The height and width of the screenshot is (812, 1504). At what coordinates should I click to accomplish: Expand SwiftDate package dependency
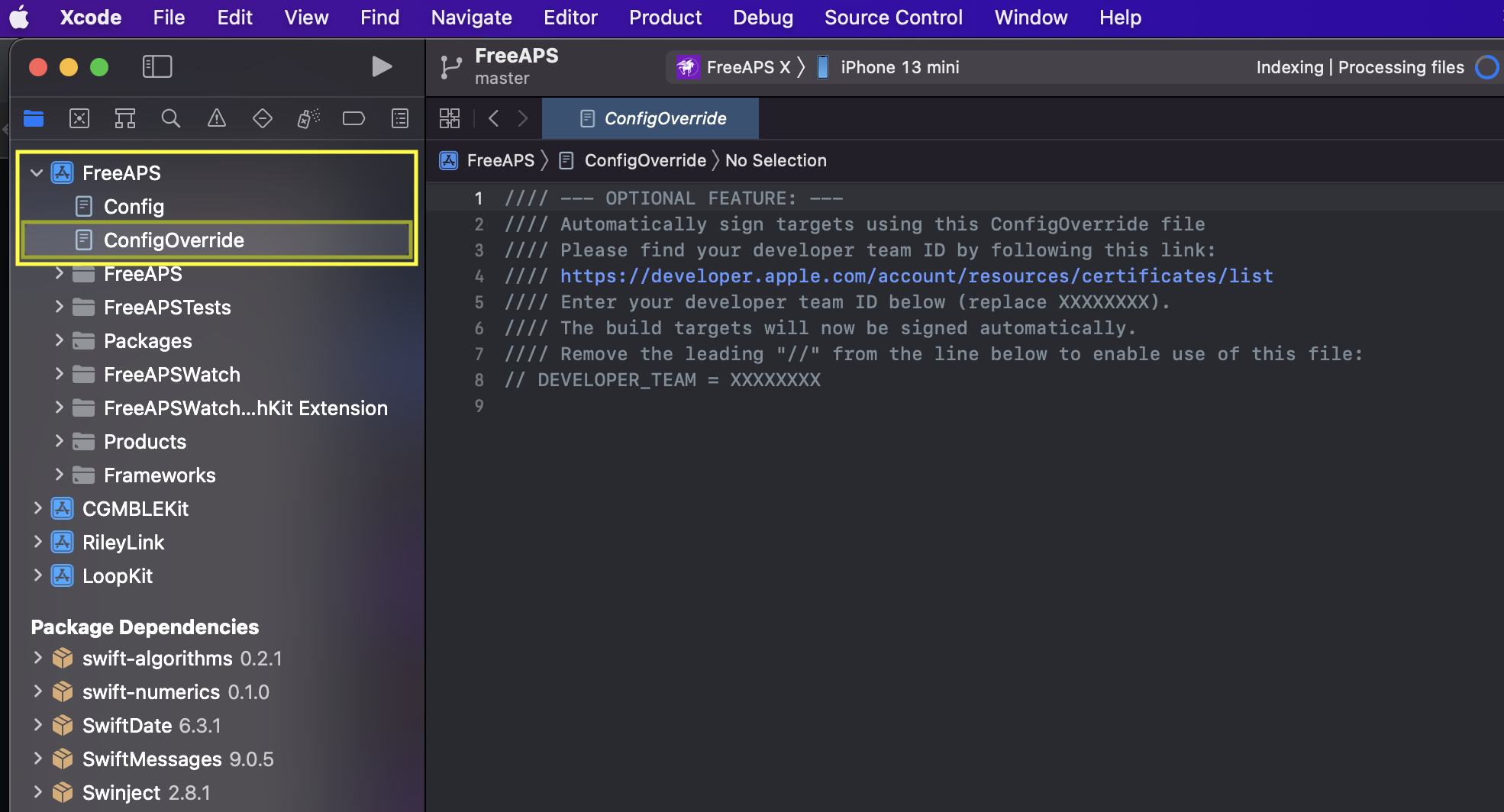(x=37, y=725)
